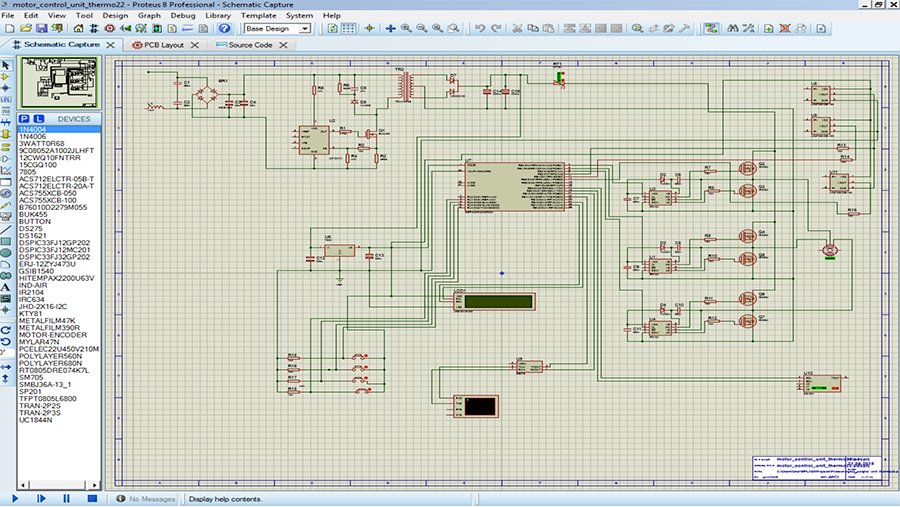This screenshot has height=507, width=900.
Task: Click the Zoom In magnifier icon
Action: pyautogui.click(x=407, y=29)
